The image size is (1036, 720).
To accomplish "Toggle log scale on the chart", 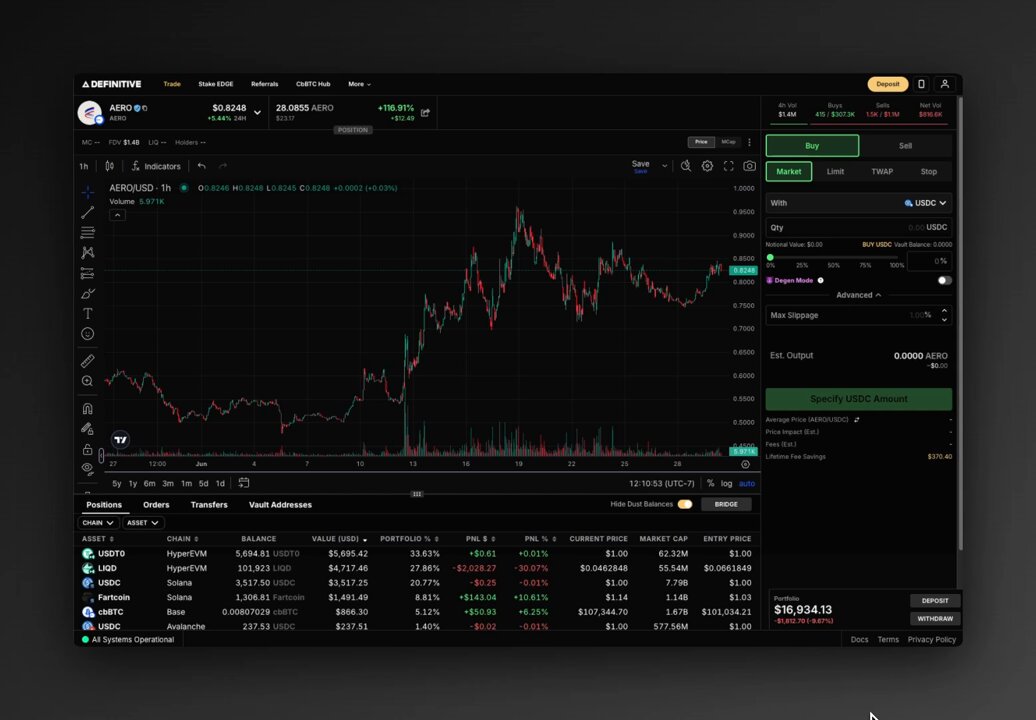I will 726,484.
